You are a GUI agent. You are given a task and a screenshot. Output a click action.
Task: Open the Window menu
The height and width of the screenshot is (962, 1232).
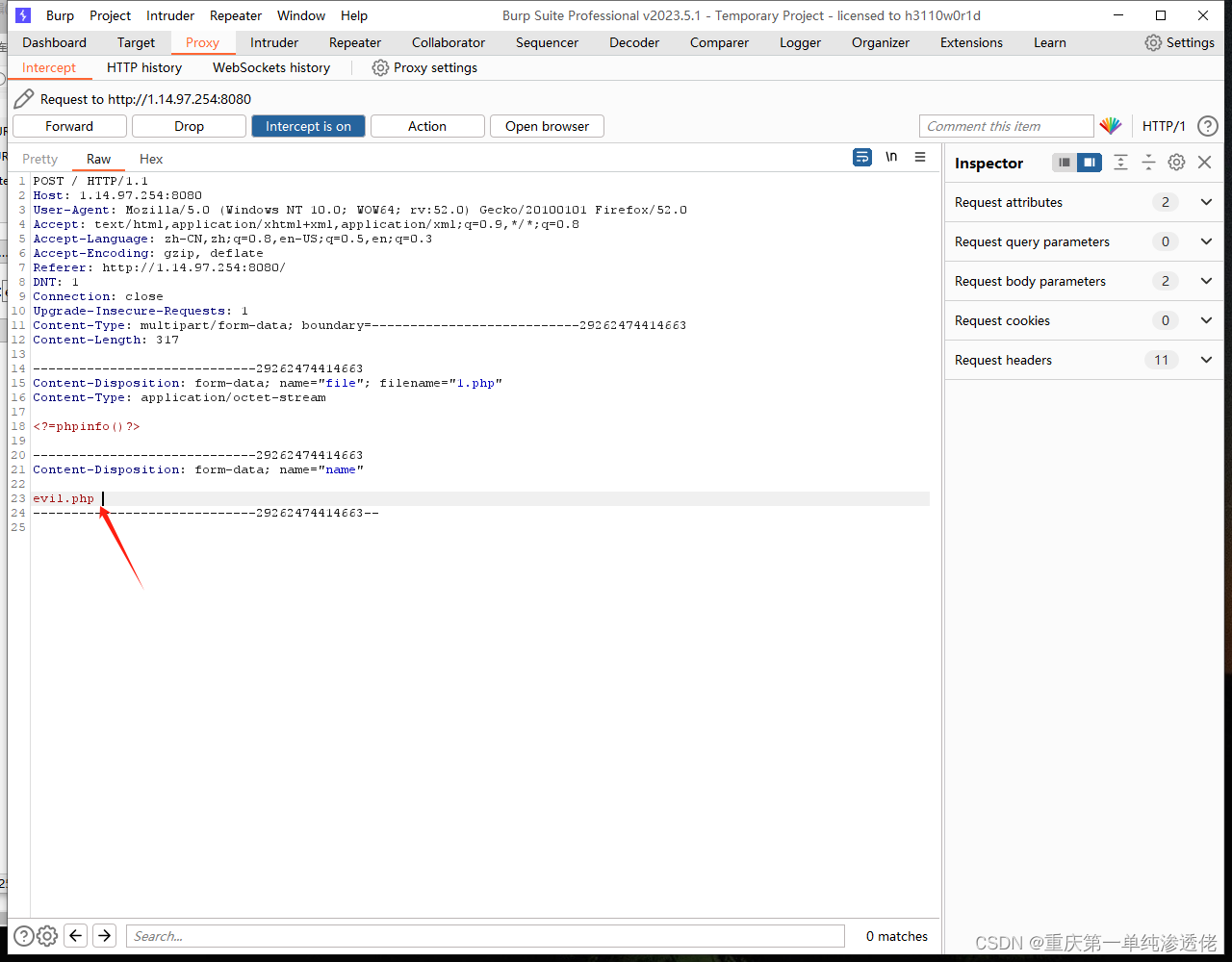click(x=301, y=15)
